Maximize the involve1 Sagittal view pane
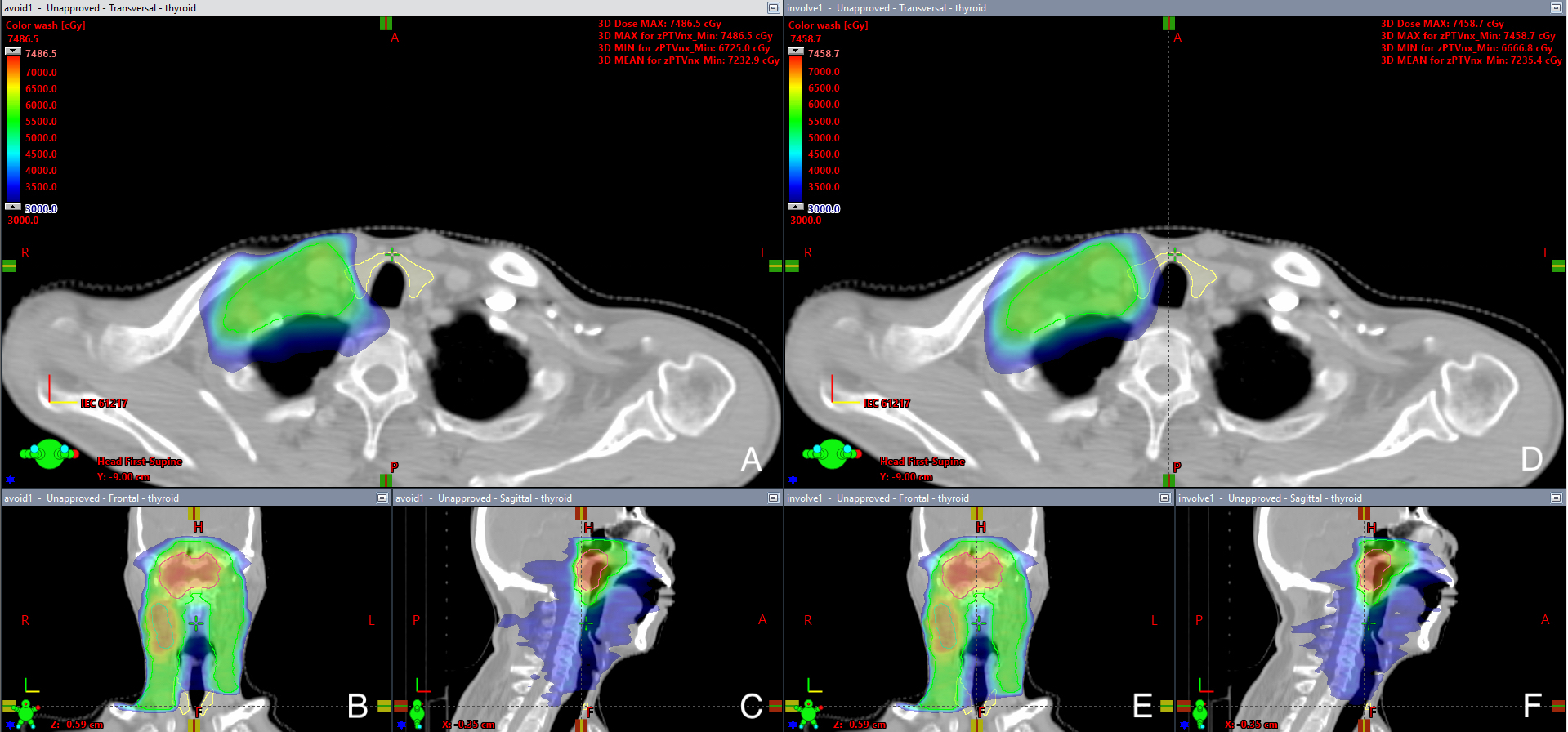This screenshot has width=1568, height=732. click(x=1556, y=498)
